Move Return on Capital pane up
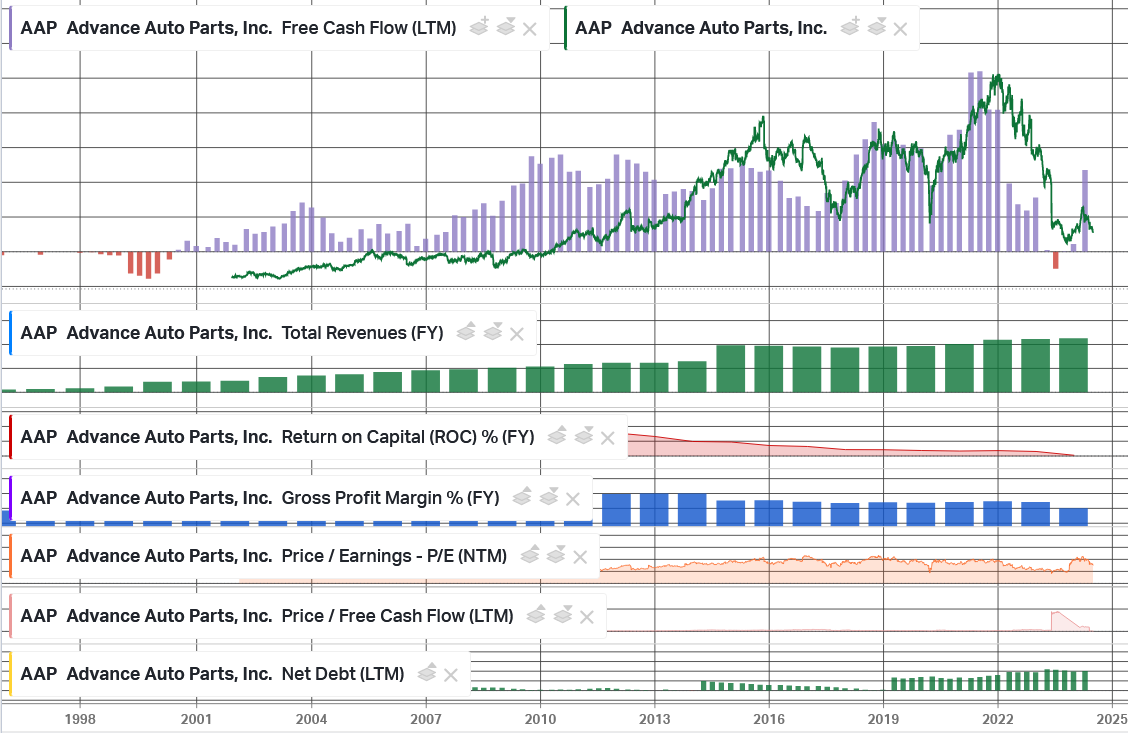Image resolution: width=1128 pixels, height=733 pixels. (x=557, y=436)
